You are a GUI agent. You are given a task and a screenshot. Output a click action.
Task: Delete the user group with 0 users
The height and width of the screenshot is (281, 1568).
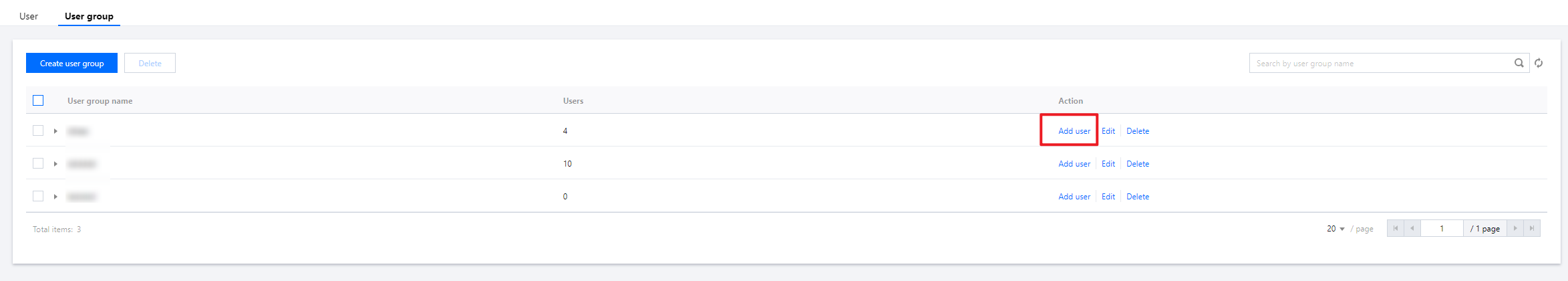coord(1137,197)
